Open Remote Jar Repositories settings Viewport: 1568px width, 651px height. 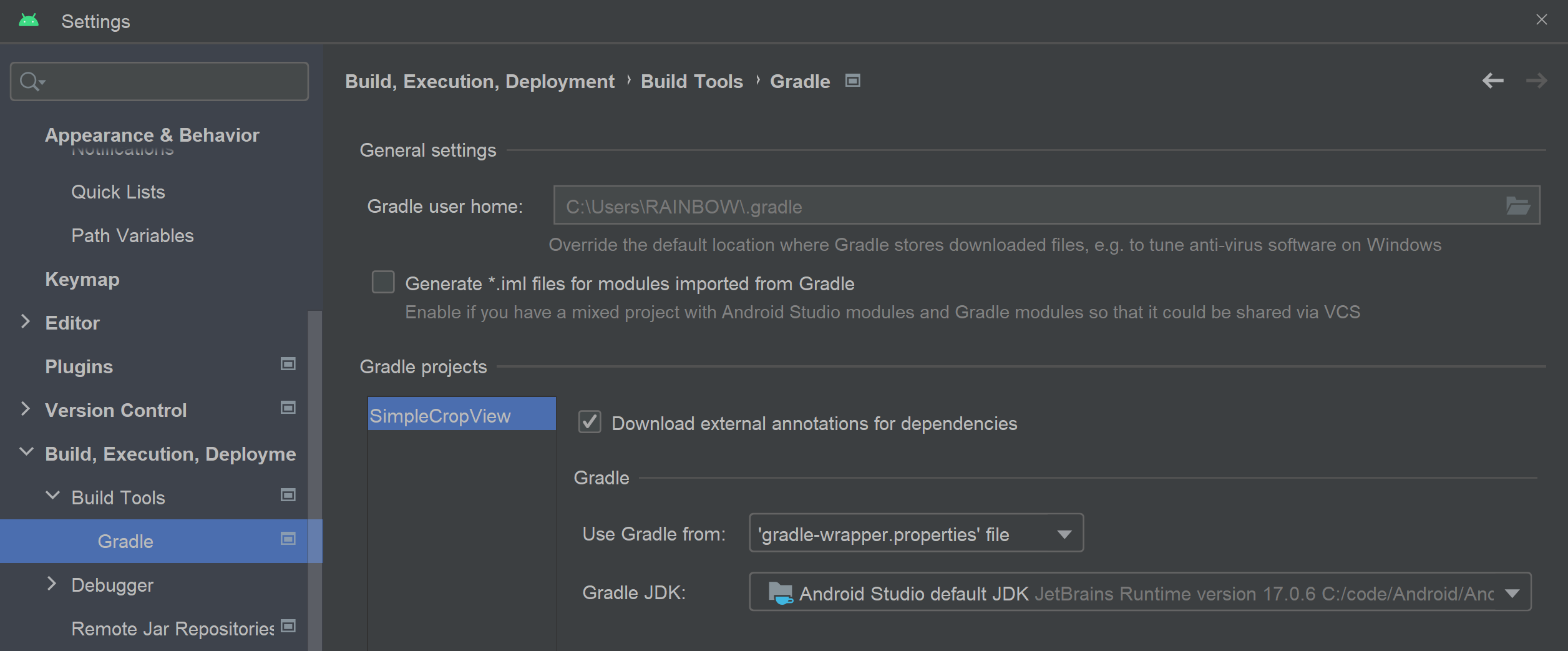pos(173,629)
